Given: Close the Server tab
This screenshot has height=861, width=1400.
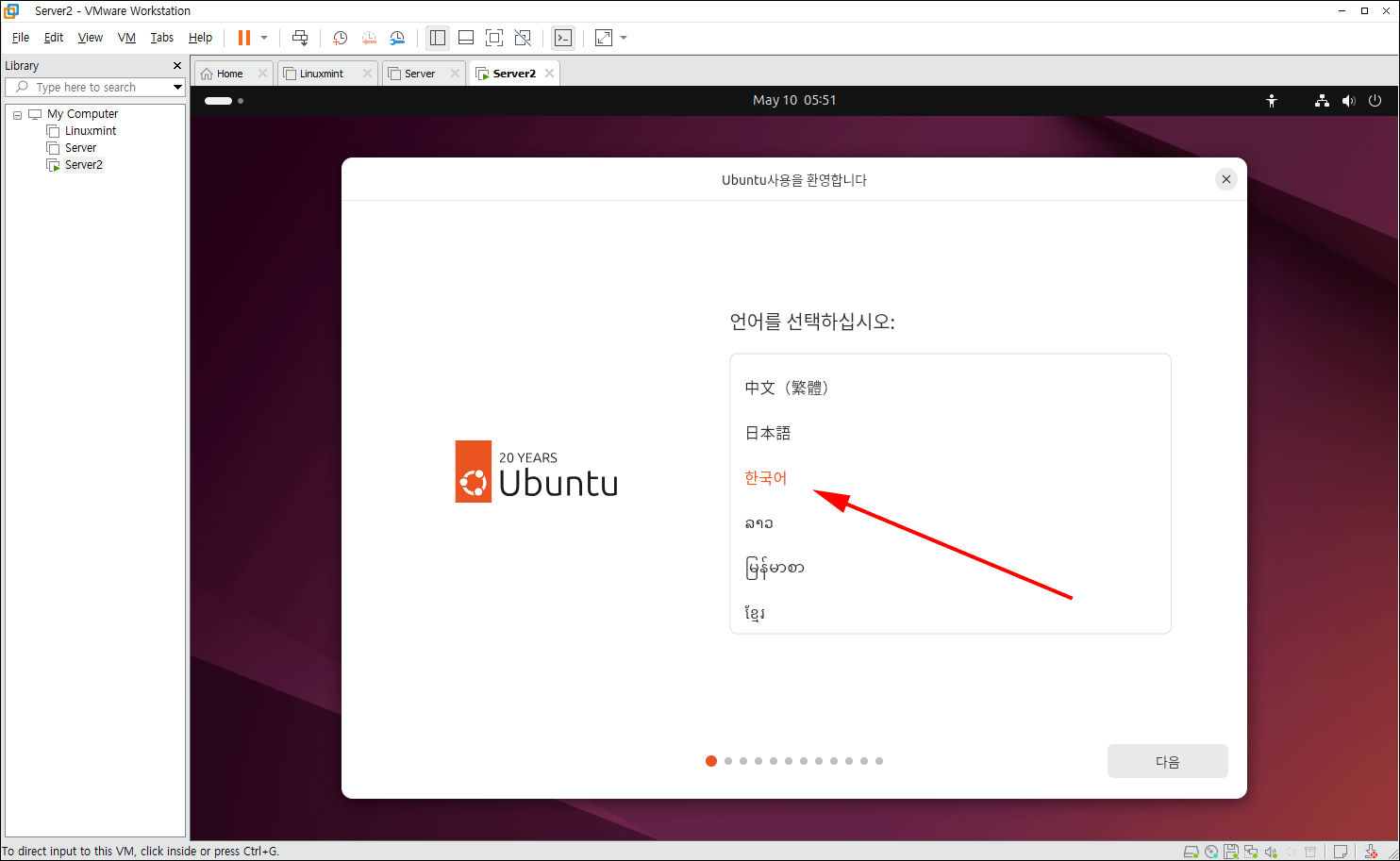Looking at the screenshot, I should pyautogui.click(x=455, y=74).
